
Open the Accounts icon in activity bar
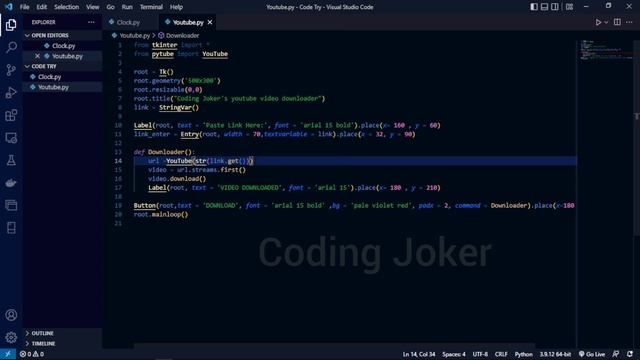click(11, 315)
